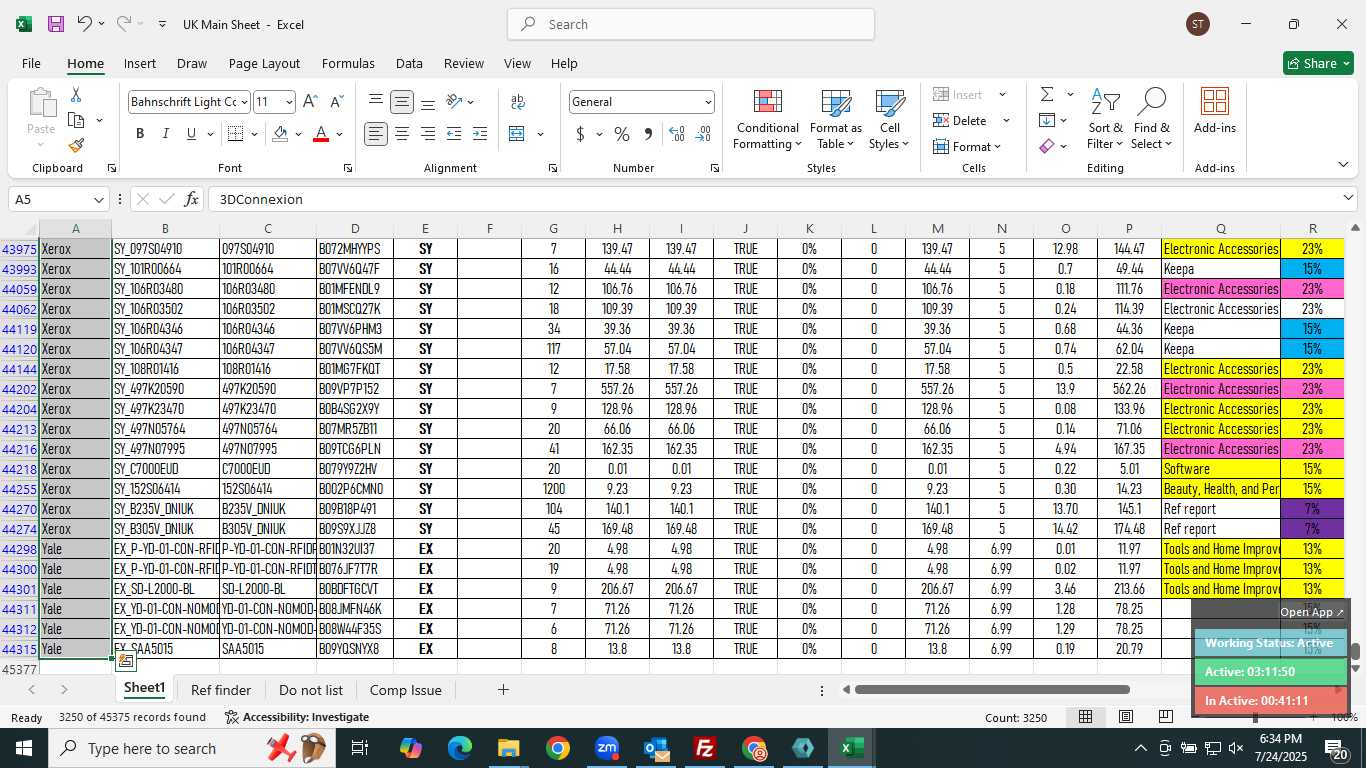Expand the Name Box dropdown
The height and width of the screenshot is (768, 1366).
(98, 199)
